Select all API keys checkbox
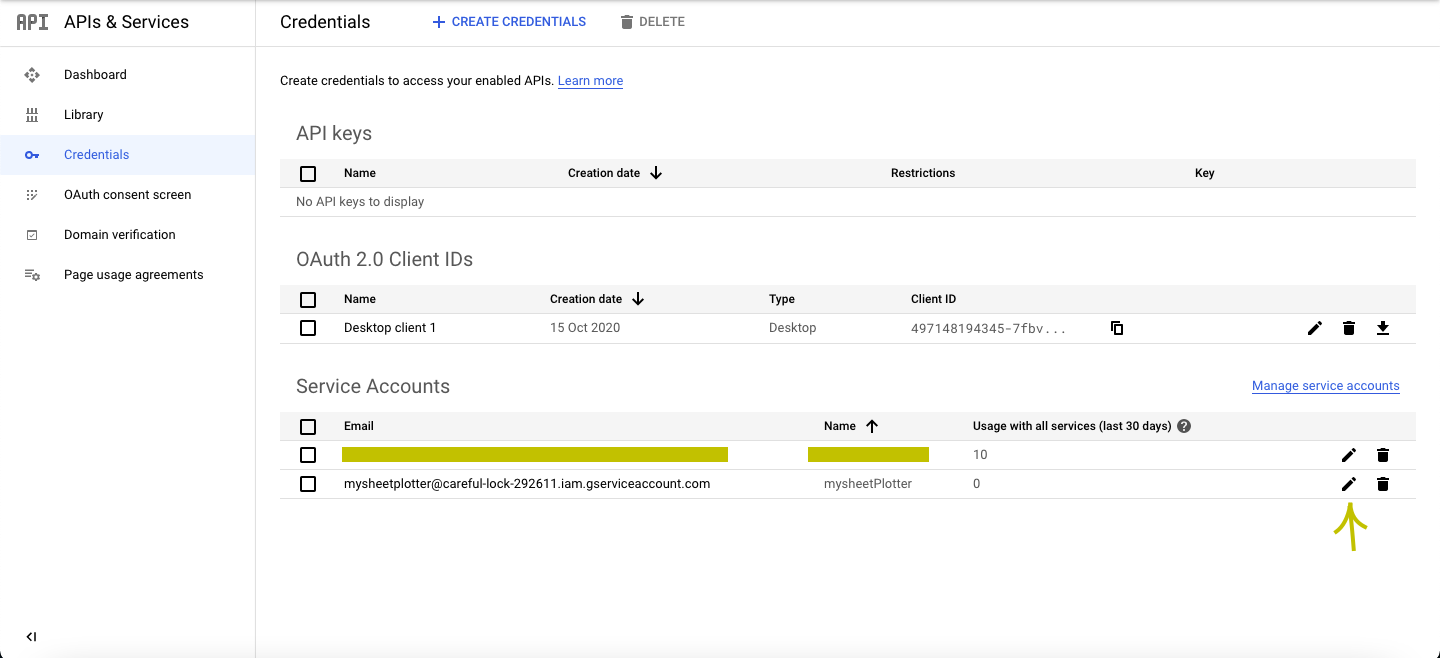The width and height of the screenshot is (1440, 658). click(x=308, y=174)
